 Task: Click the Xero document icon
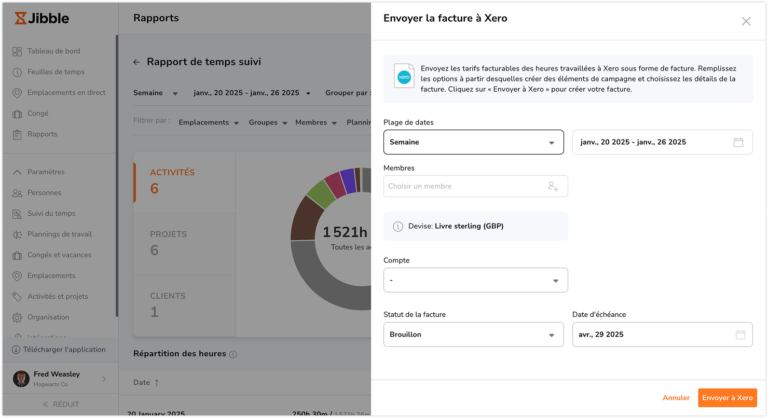[x=404, y=76]
